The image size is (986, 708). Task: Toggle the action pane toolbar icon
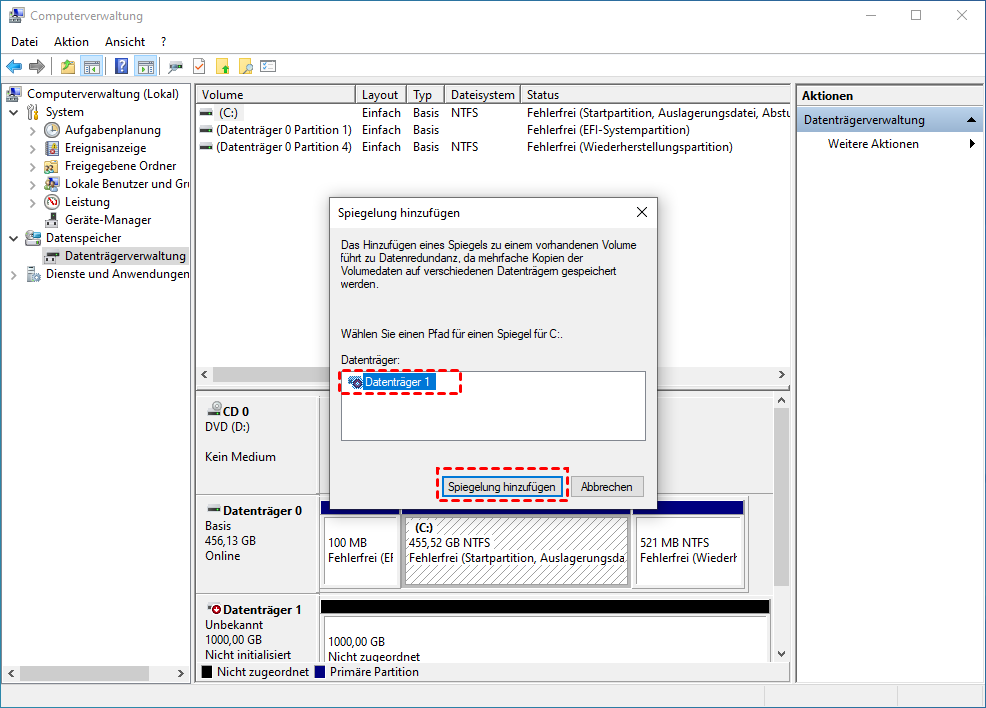145,67
